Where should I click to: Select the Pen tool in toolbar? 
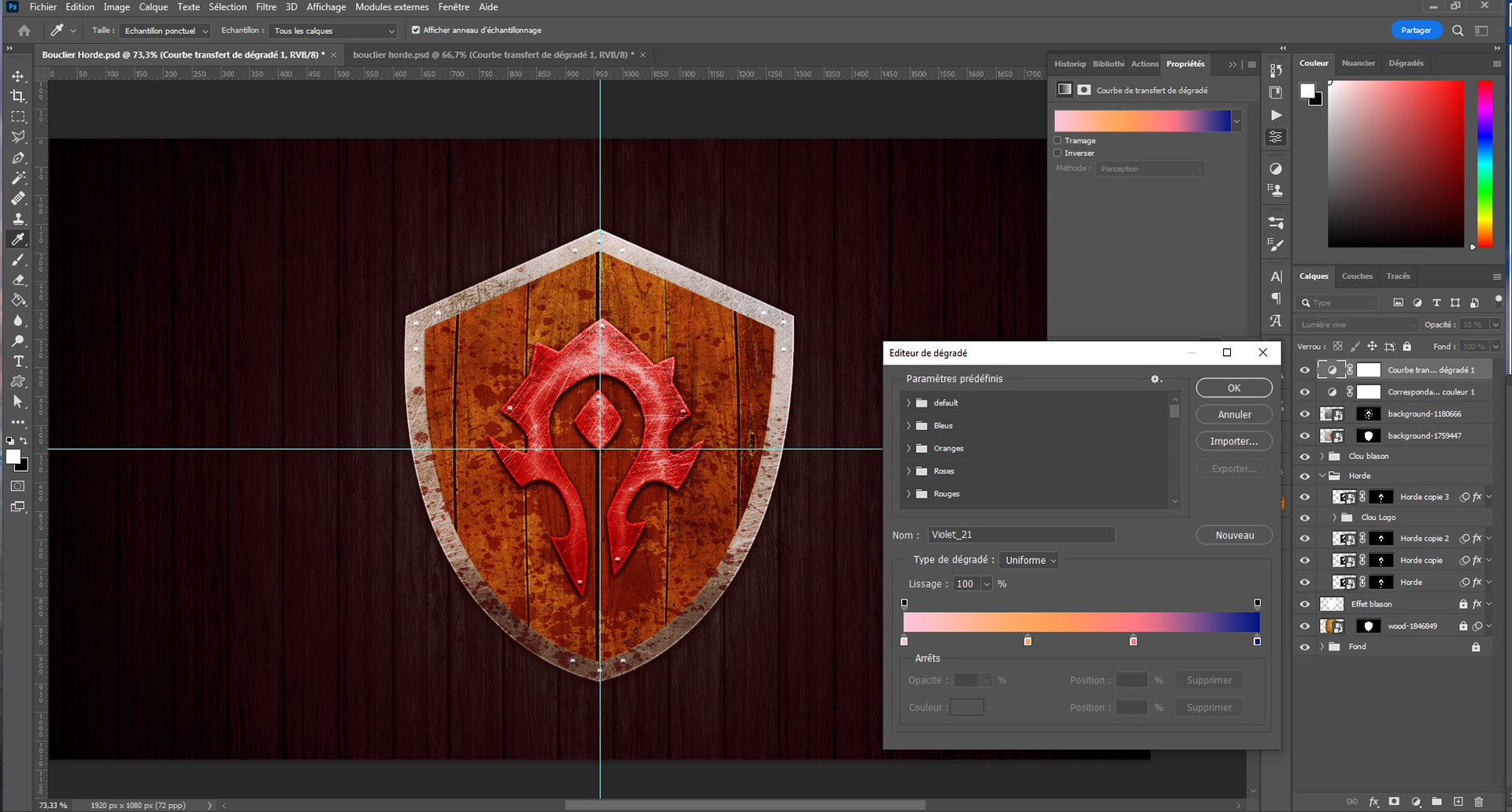click(x=18, y=158)
